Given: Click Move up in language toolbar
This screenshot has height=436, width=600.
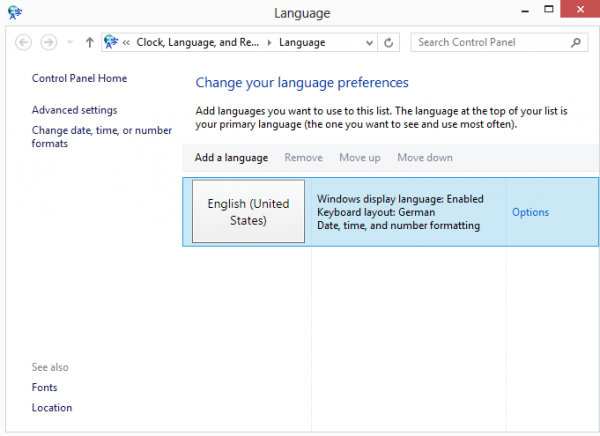Looking at the screenshot, I should (x=360, y=158).
